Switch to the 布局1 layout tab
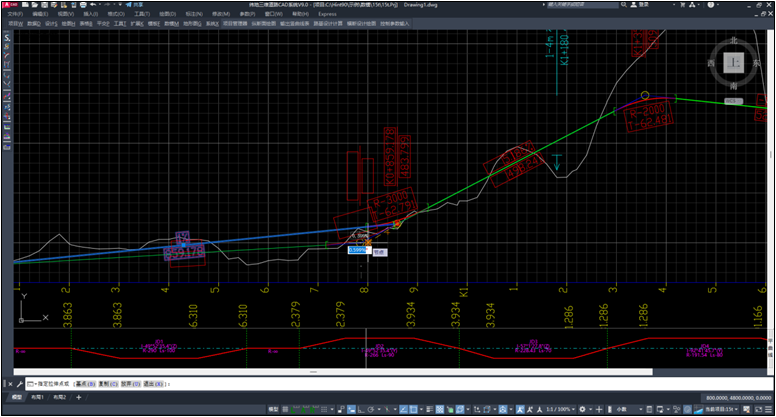 tap(36, 397)
